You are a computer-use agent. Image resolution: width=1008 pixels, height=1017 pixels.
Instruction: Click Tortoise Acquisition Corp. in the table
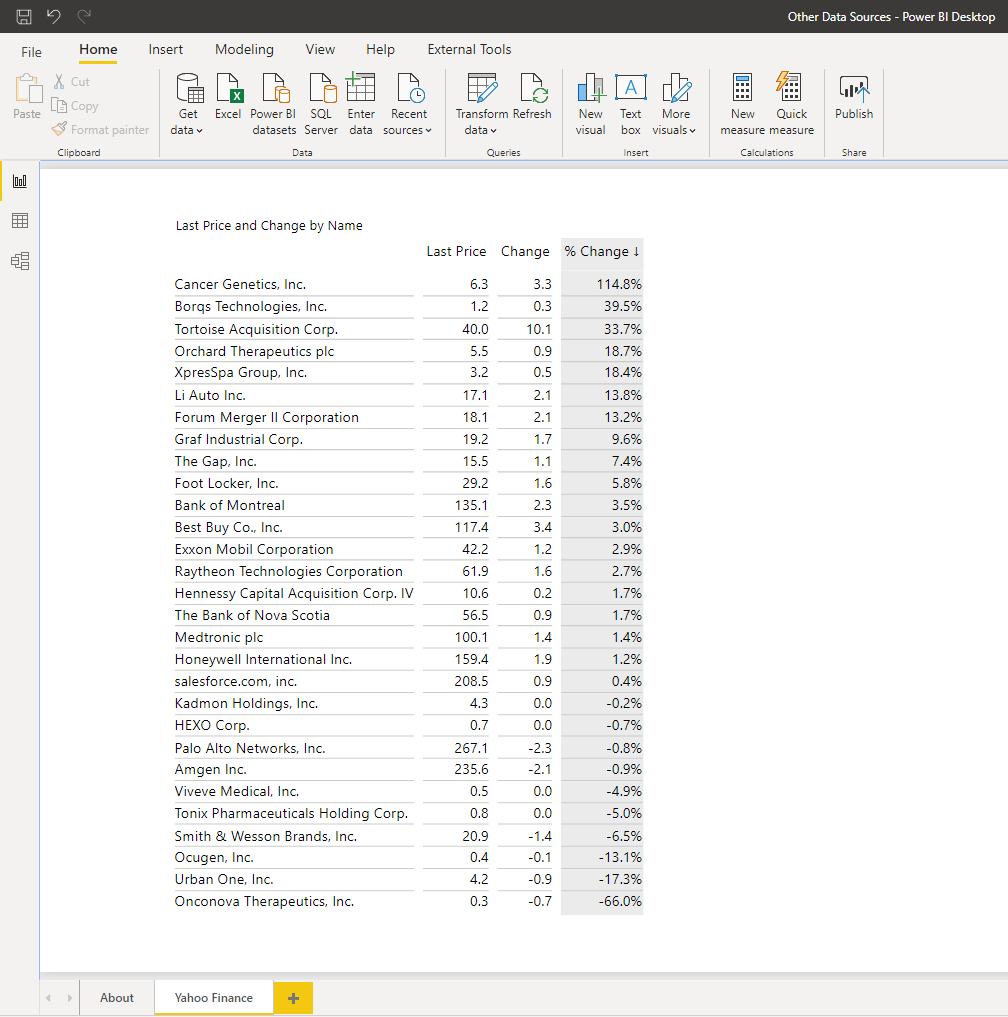pos(256,329)
